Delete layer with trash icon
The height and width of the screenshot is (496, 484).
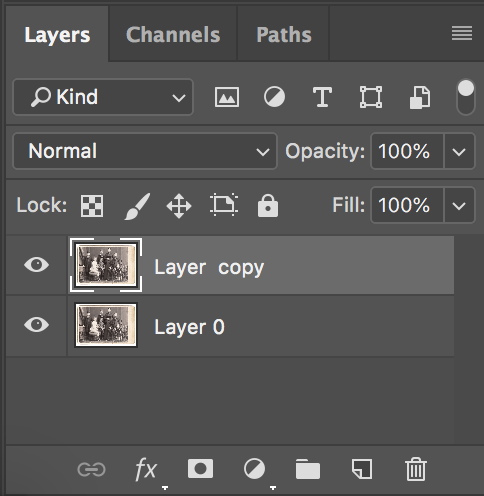[x=416, y=469]
